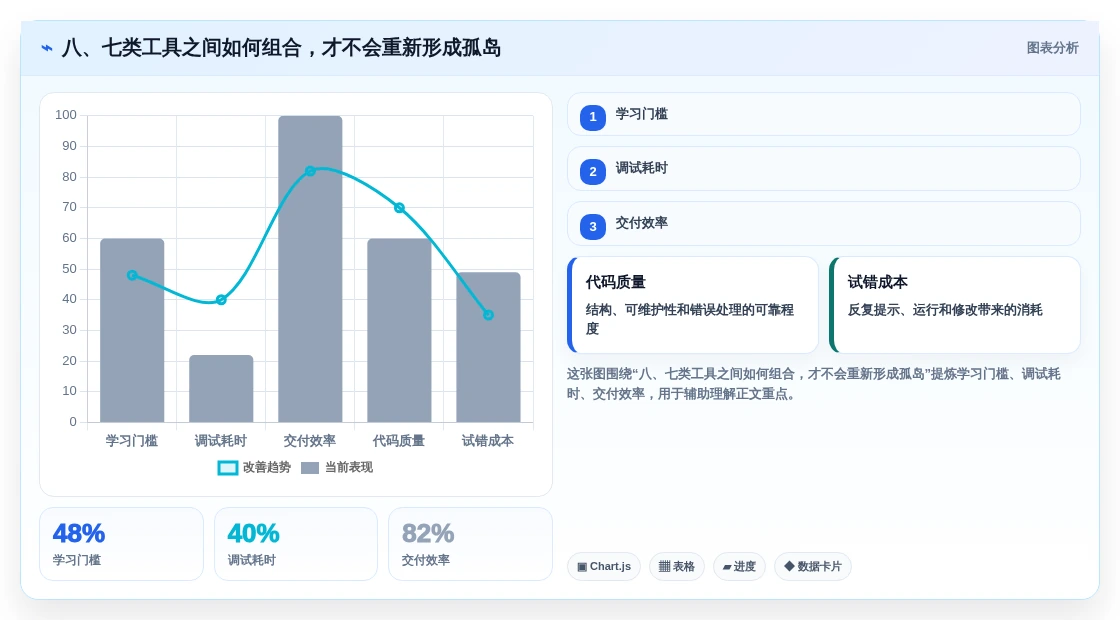Viewport: 1120px width, 620px height.
Task: Click the trend line point above 调试耗时
Action: point(221,300)
